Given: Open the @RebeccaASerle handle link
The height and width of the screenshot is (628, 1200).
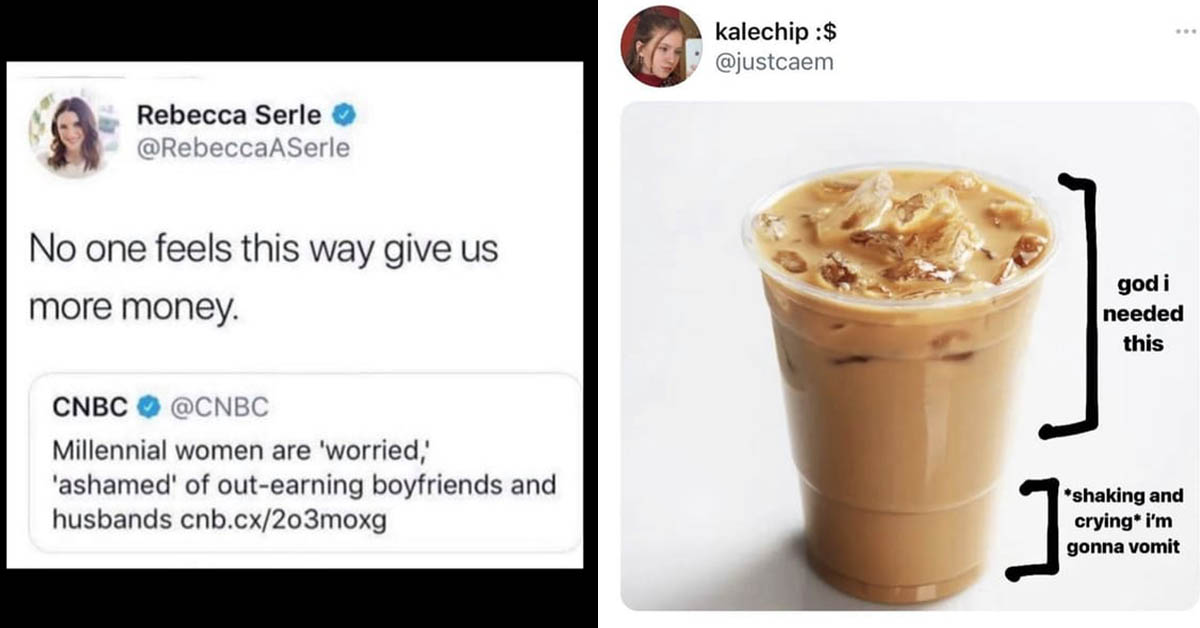Looking at the screenshot, I should pos(243,149).
